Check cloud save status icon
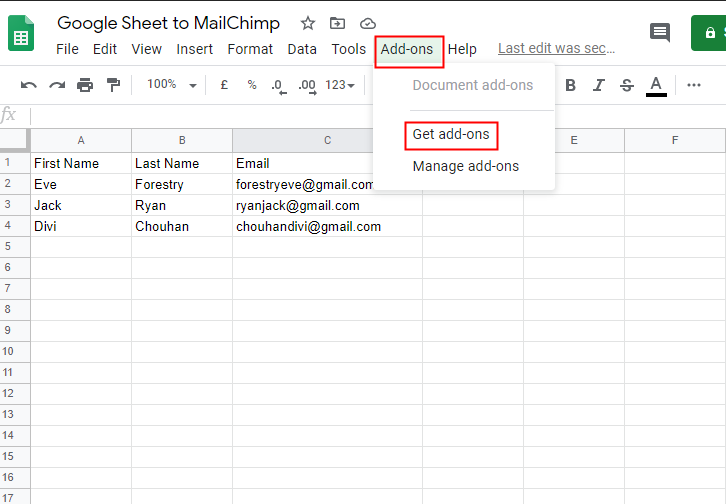 (368, 23)
